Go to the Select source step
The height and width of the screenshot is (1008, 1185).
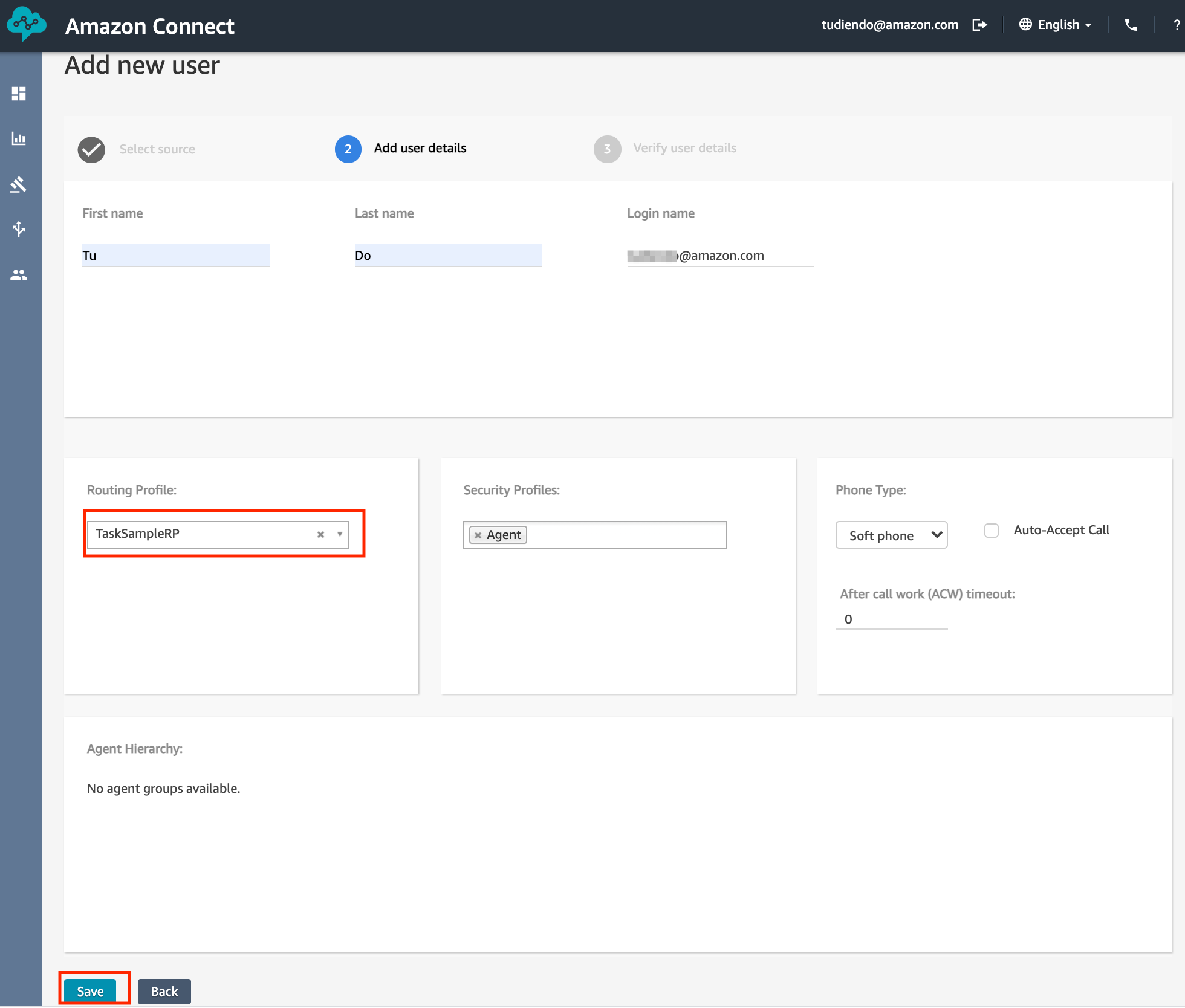[157, 149]
